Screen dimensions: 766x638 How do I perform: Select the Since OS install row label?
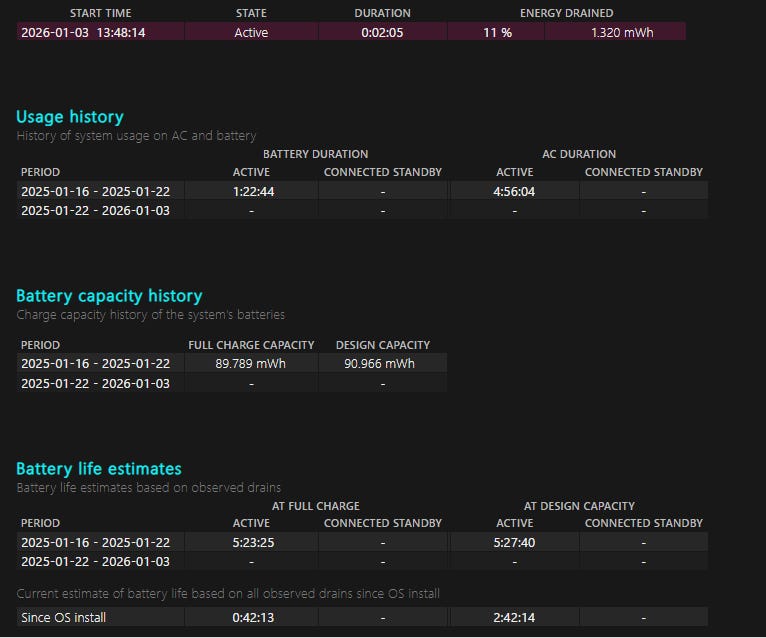[63, 617]
